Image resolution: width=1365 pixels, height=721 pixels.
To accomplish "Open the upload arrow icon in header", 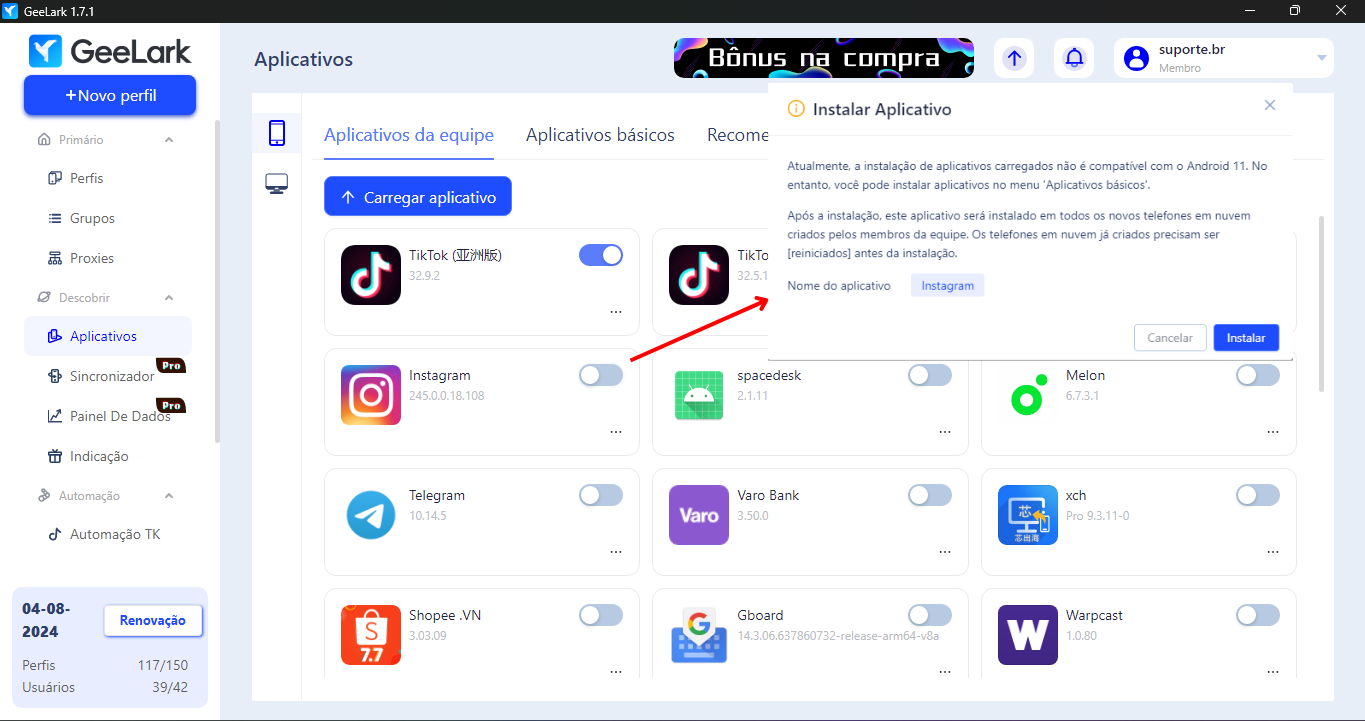I will 1014,58.
